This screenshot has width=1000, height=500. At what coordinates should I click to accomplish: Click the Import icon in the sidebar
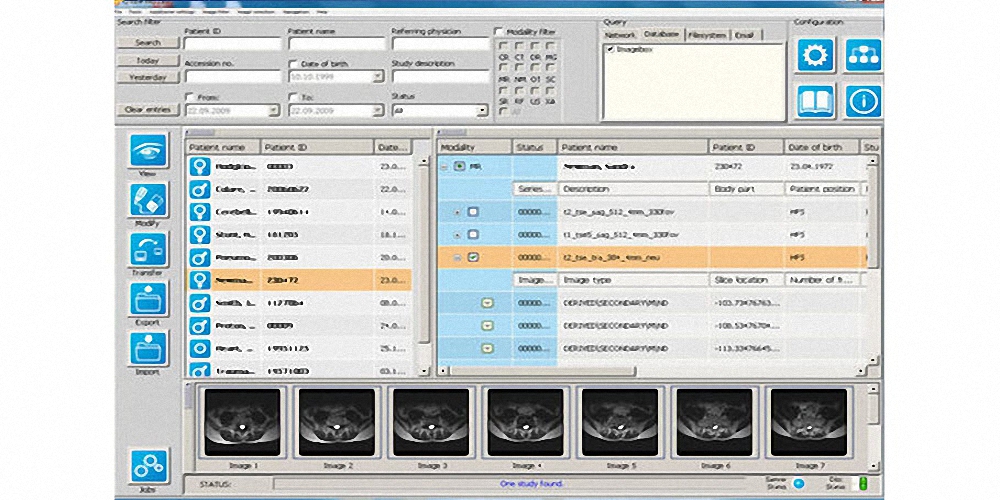click(148, 349)
